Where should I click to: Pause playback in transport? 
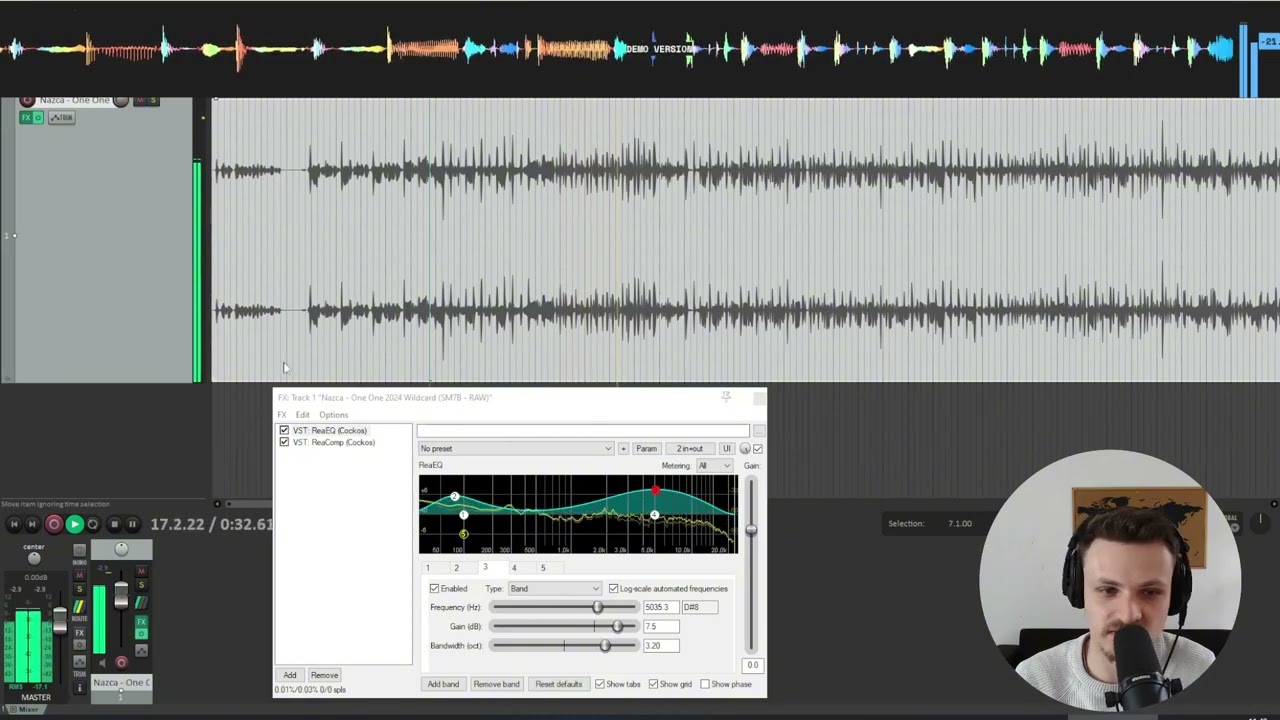point(132,524)
